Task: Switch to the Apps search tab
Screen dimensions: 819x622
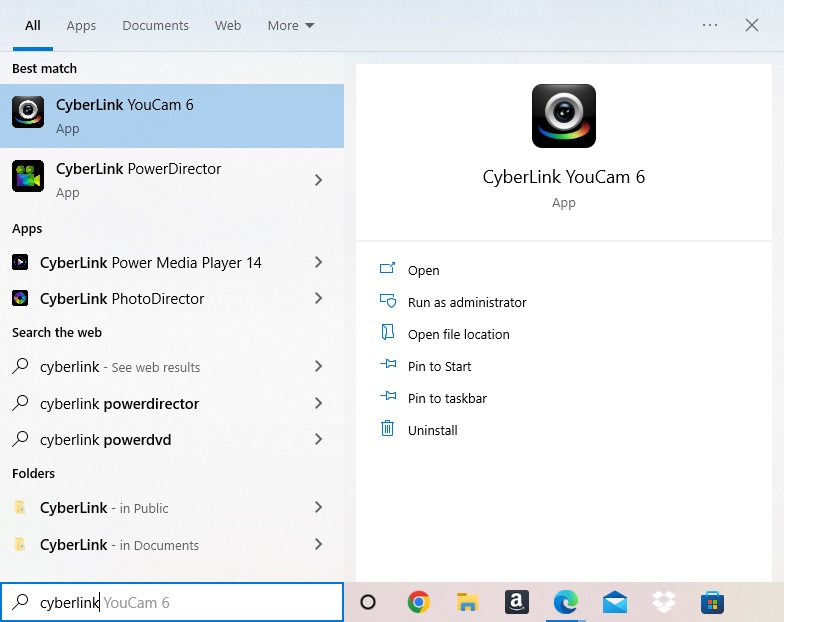Action: [x=81, y=26]
